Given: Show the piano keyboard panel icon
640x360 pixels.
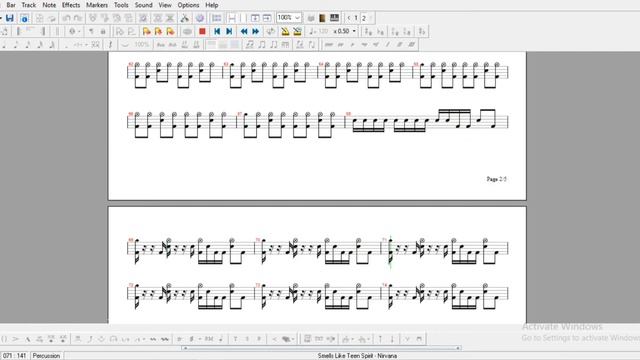Looking at the screenshot, I should click(x=334, y=18).
